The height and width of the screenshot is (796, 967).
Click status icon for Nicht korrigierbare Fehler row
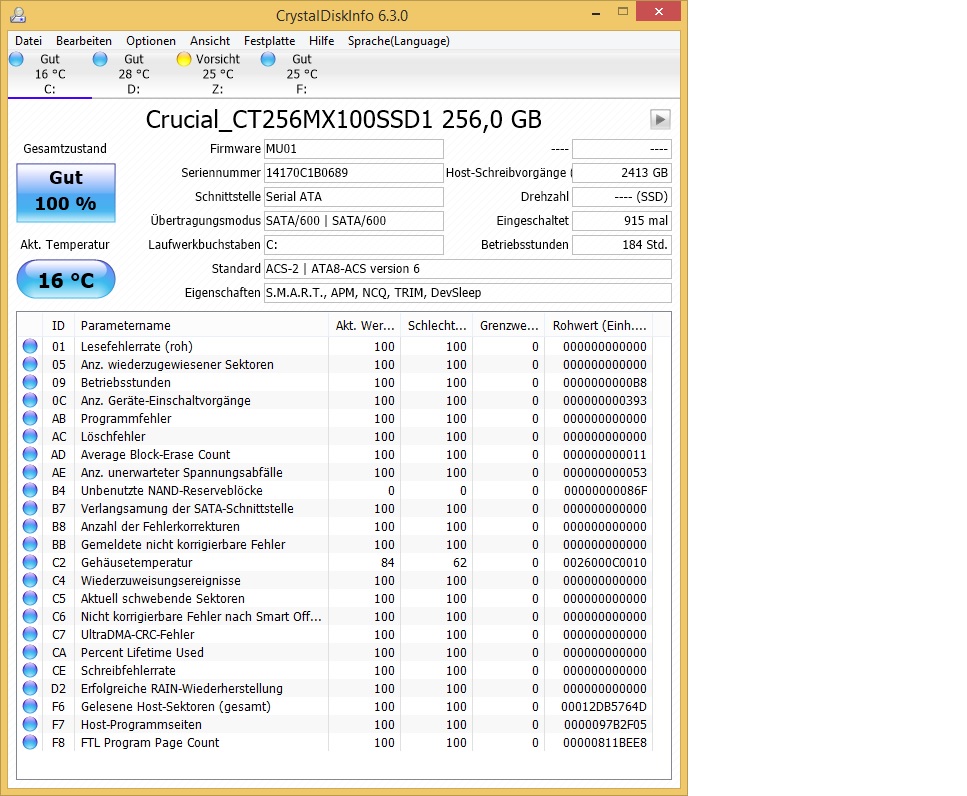click(x=30, y=616)
